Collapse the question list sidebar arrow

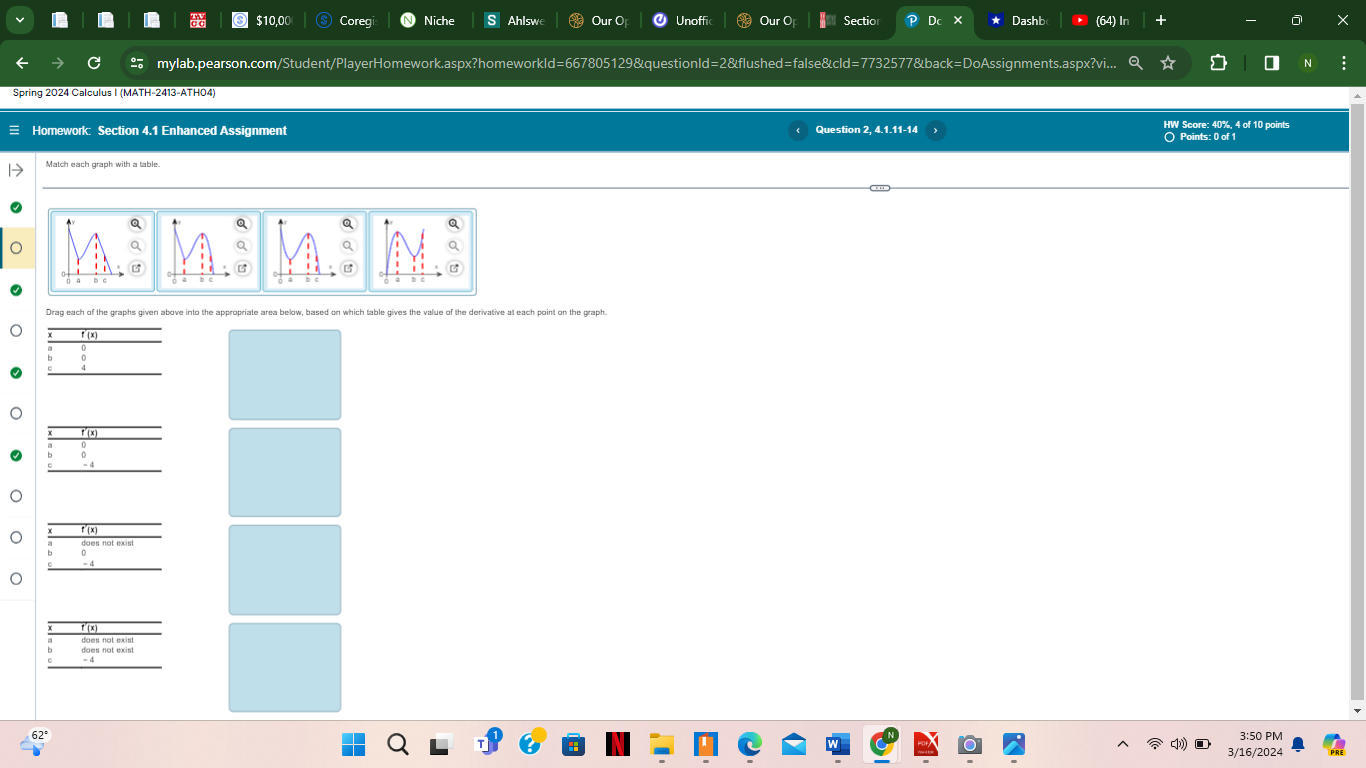coord(15,170)
